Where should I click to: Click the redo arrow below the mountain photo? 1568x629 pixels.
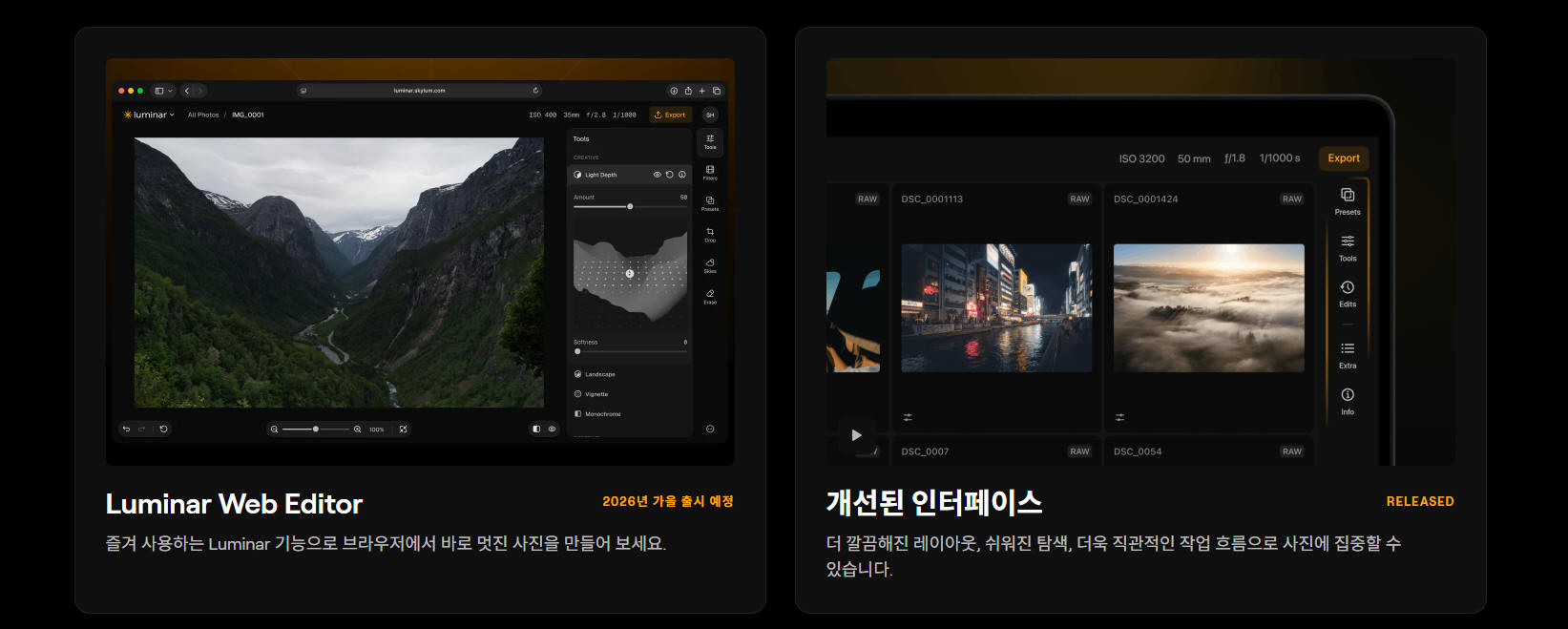click(x=142, y=430)
